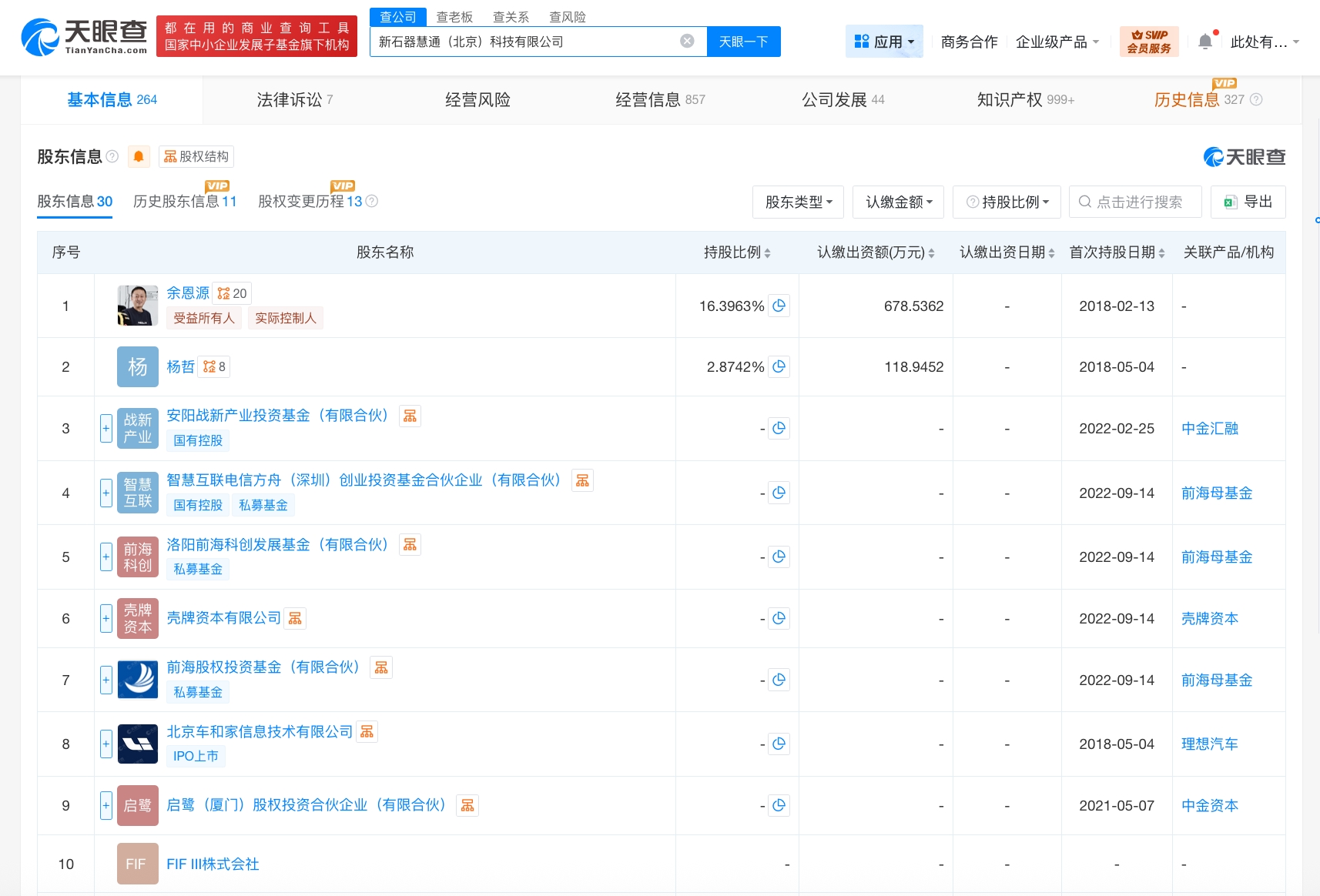Click the shareholder search input field
The width and height of the screenshot is (1320, 896).
(1136, 202)
